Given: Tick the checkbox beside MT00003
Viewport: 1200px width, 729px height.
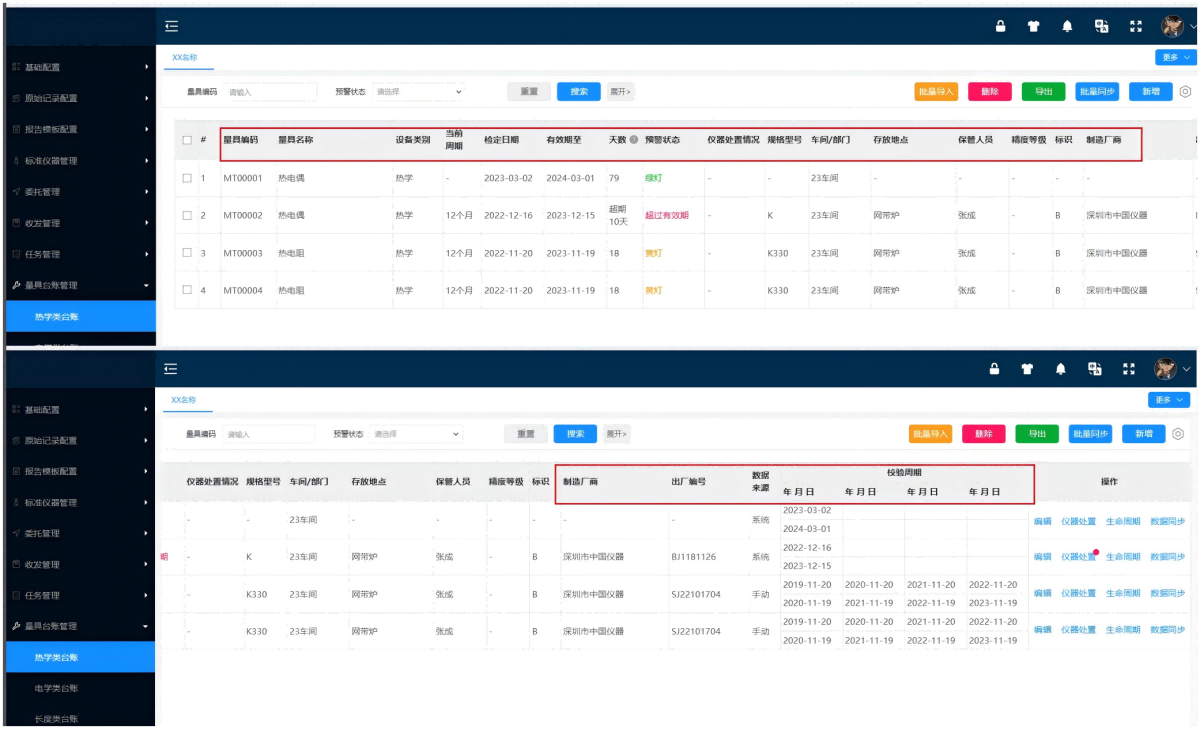Looking at the screenshot, I should (x=186, y=253).
